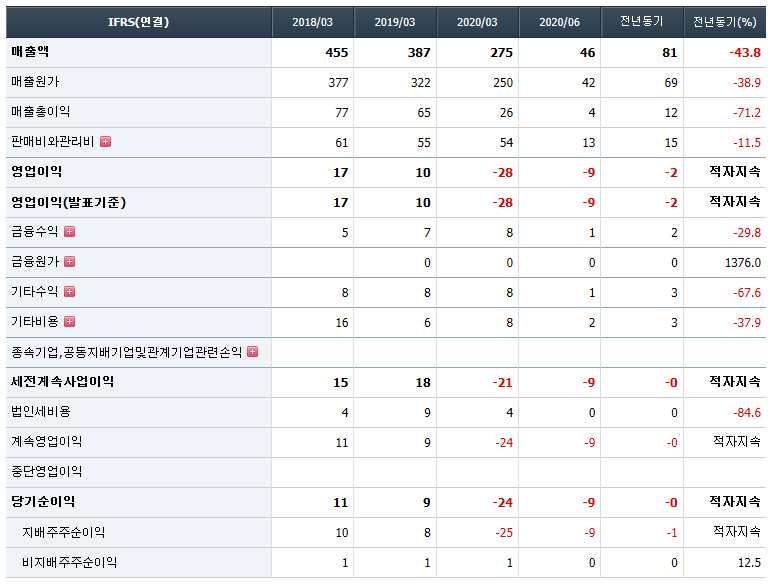Viewport: 774px width, 585px height.
Task: Expand the 판매비와관리비 plus icon
Action: point(105,142)
